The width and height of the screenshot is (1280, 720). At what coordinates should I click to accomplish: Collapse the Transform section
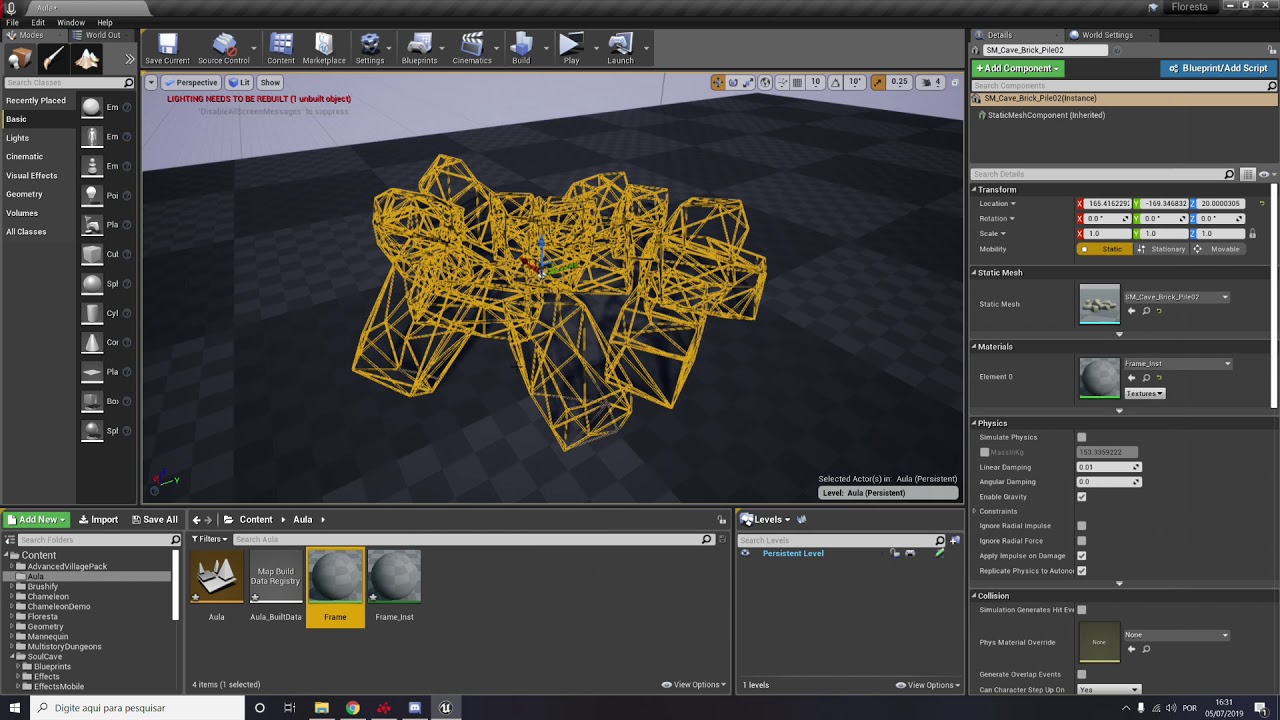[975, 189]
